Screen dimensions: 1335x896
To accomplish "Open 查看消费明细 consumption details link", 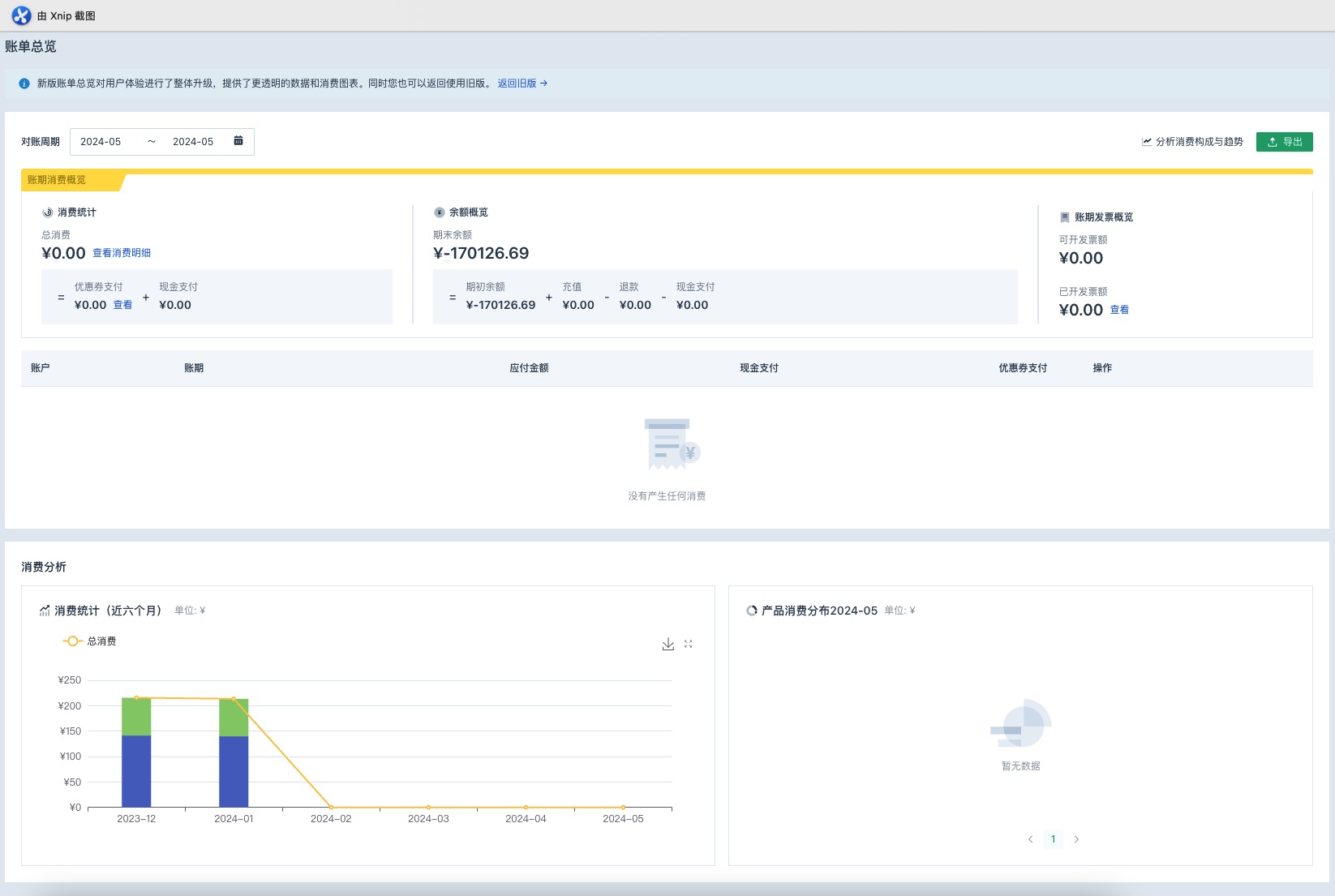I will pyautogui.click(x=122, y=253).
